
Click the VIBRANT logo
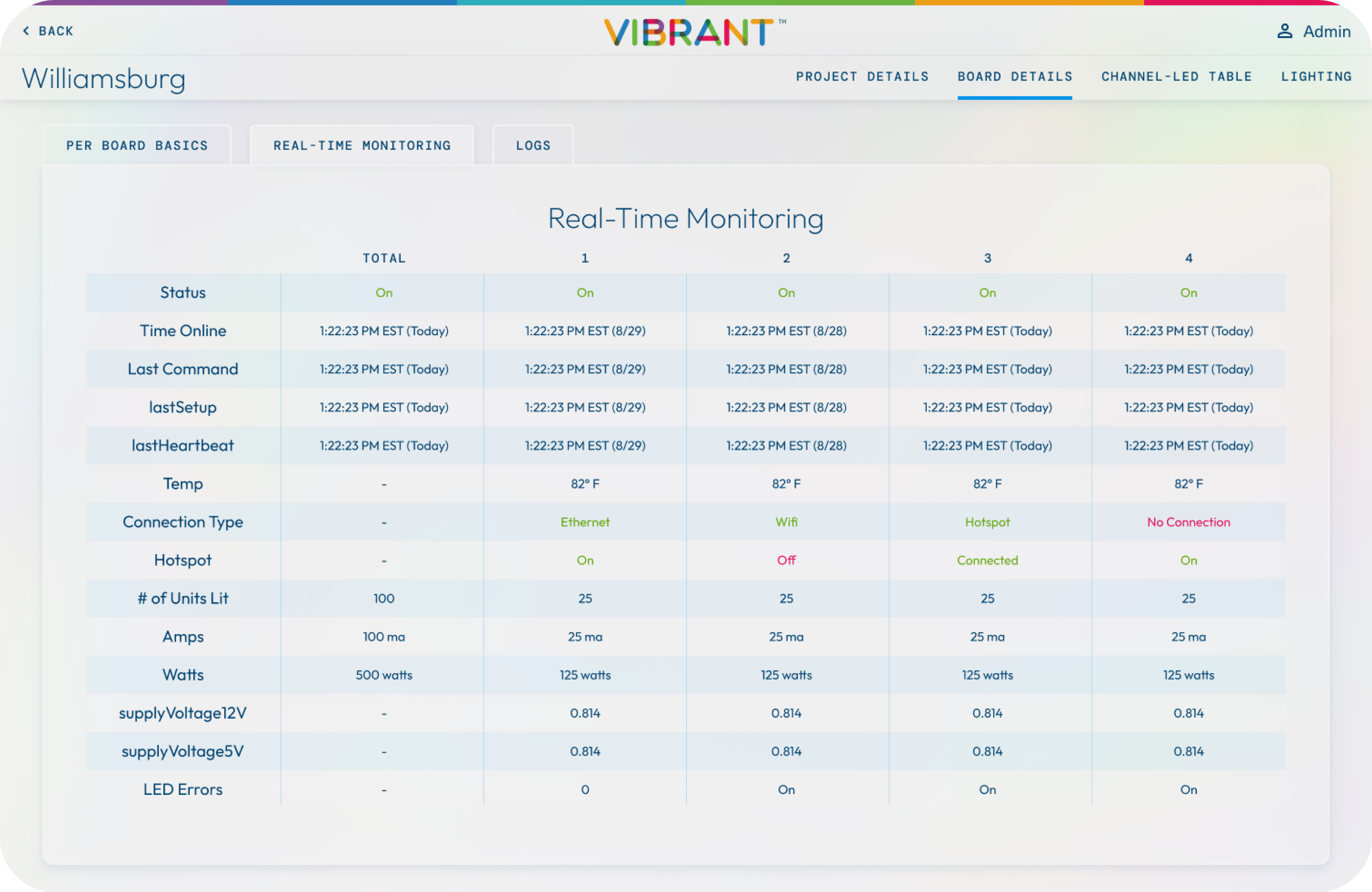pyautogui.click(x=689, y=32)
